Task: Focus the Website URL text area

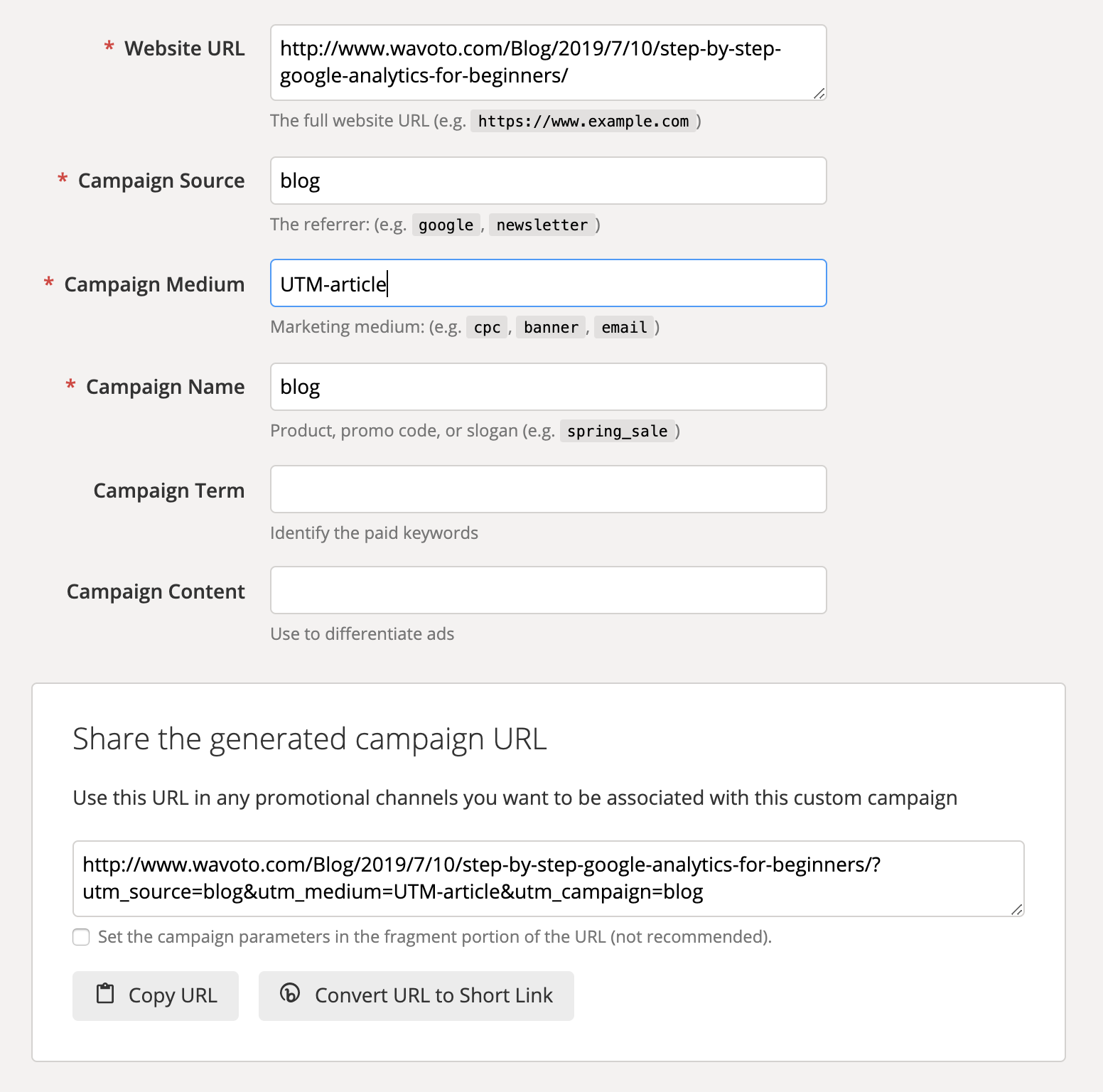Action: pyautogui.click(x=548, y=63)
